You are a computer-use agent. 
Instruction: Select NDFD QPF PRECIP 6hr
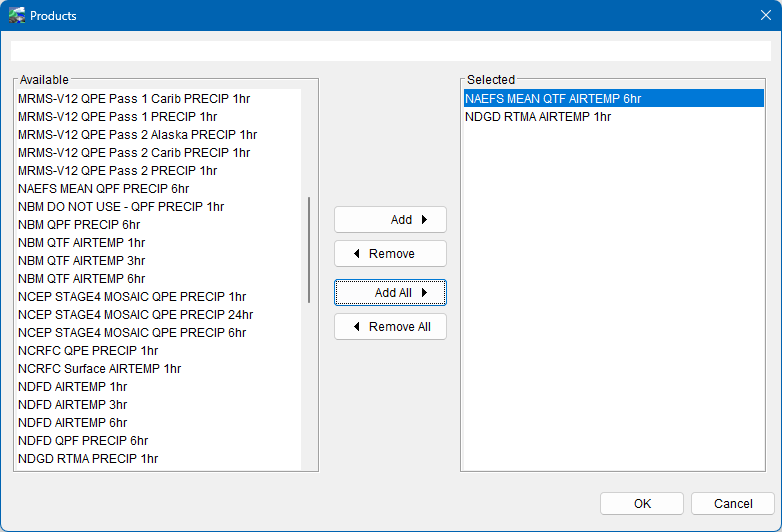click(x=159, y=440)
